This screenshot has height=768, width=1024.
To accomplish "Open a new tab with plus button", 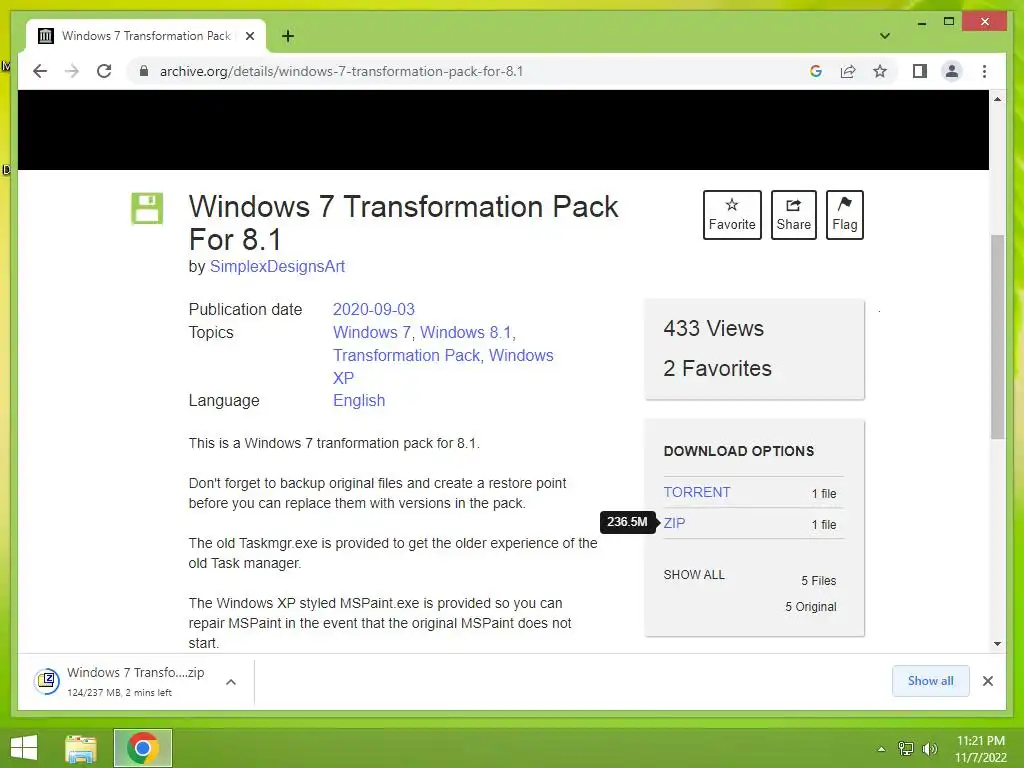I will point(288,36).
